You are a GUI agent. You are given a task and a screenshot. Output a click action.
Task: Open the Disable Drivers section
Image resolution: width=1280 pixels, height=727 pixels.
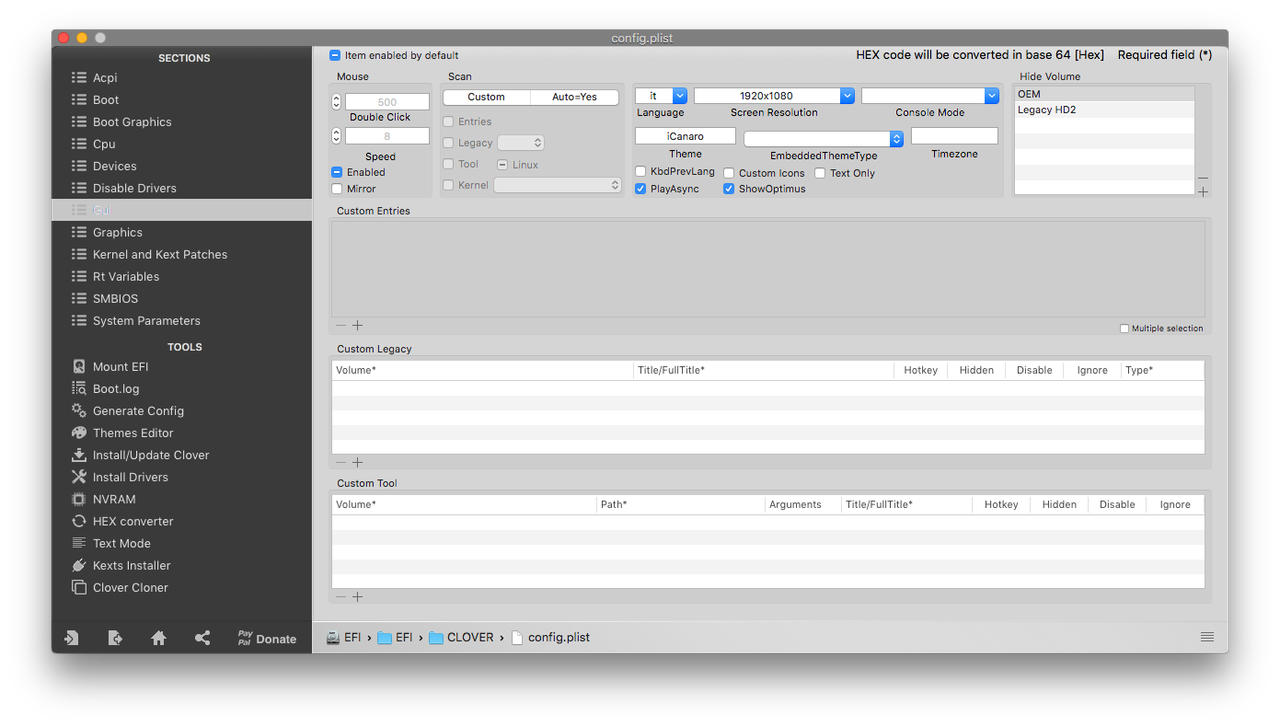(134, 188)
